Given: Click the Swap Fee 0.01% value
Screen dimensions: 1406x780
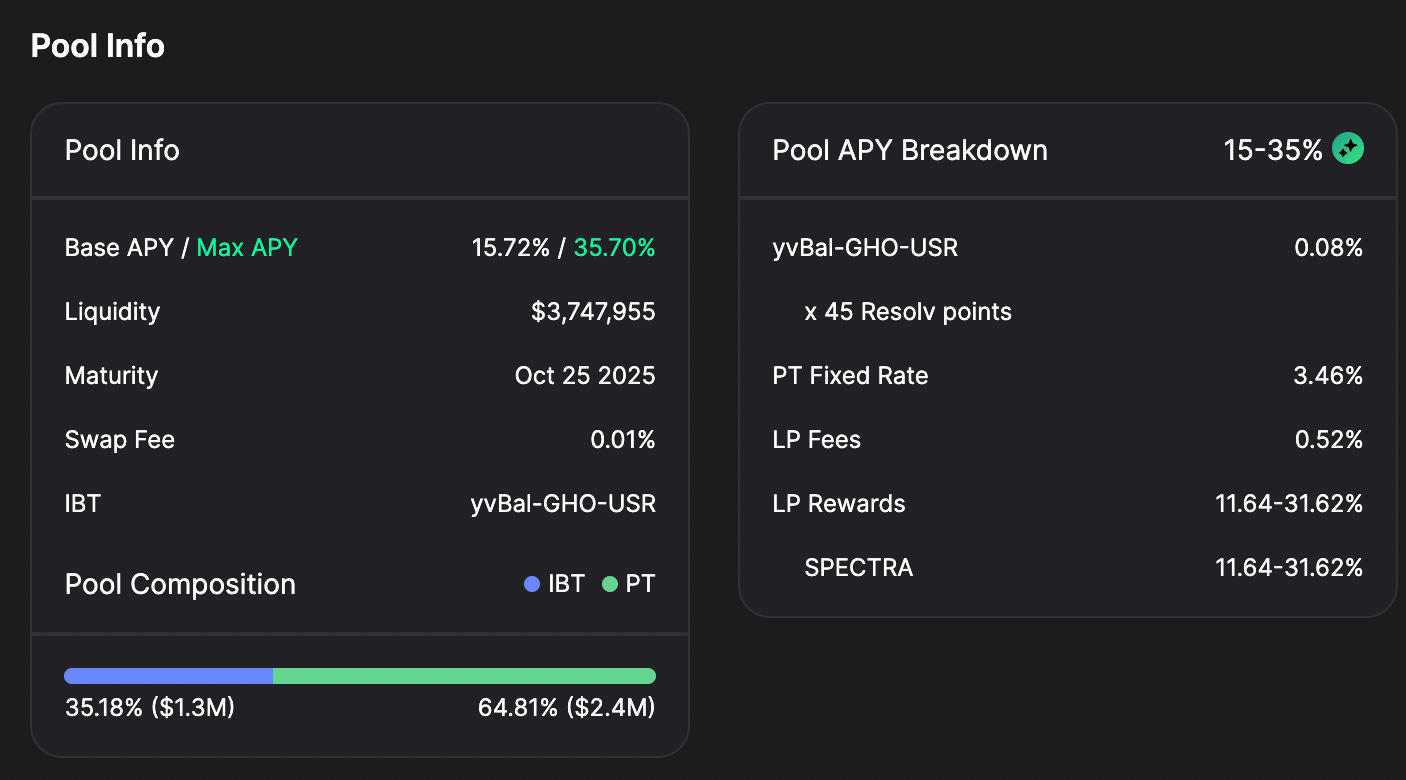Looking at the screenshot, I should click(x=623, y=440).
